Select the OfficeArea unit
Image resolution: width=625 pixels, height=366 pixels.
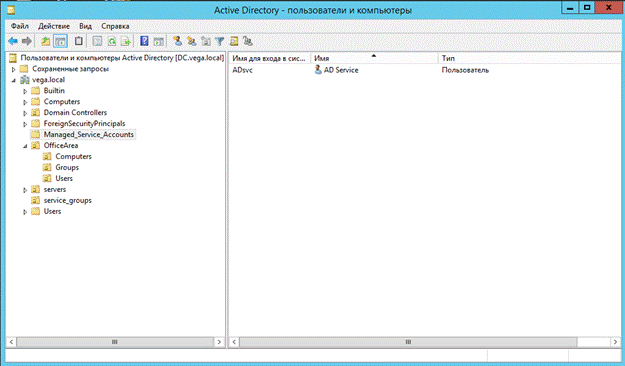pyautogui.click(x=61, y=146)
